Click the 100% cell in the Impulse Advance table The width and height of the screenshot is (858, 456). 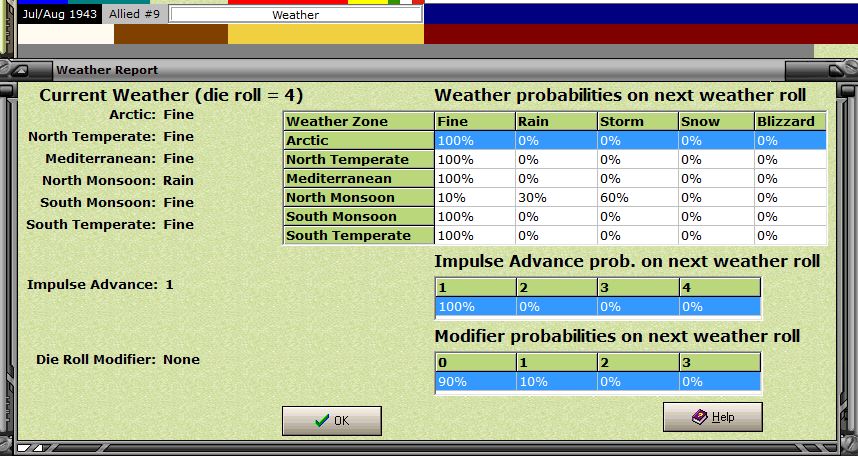(x=476, y=307)
